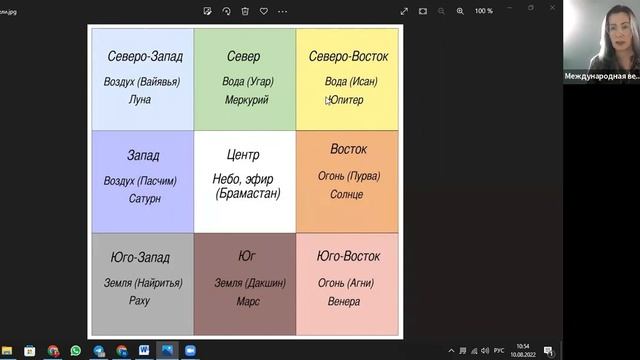Viewport: 640px width, 360px height.
Task: Open Microsoft Word from the taskbar
Action: [x=144, y=350]
